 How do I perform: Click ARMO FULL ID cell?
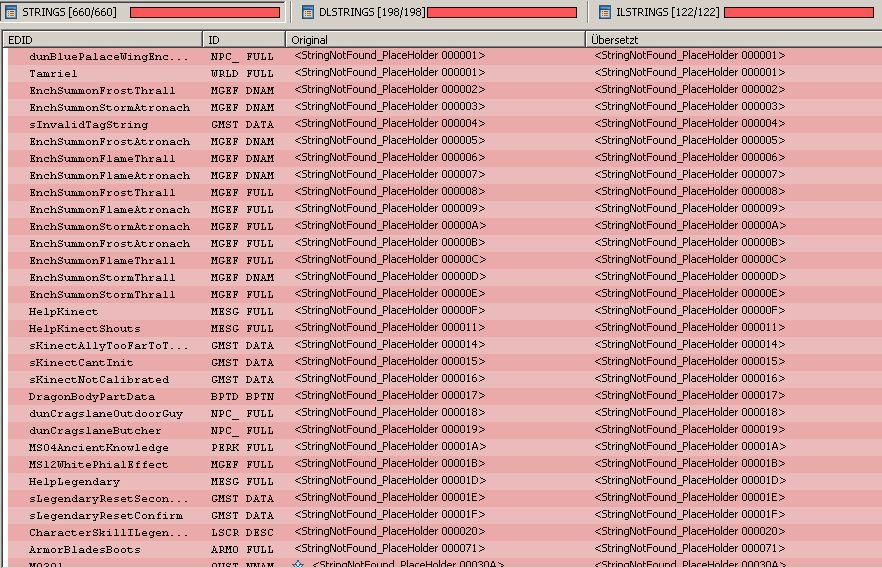(x=242, y=549)
